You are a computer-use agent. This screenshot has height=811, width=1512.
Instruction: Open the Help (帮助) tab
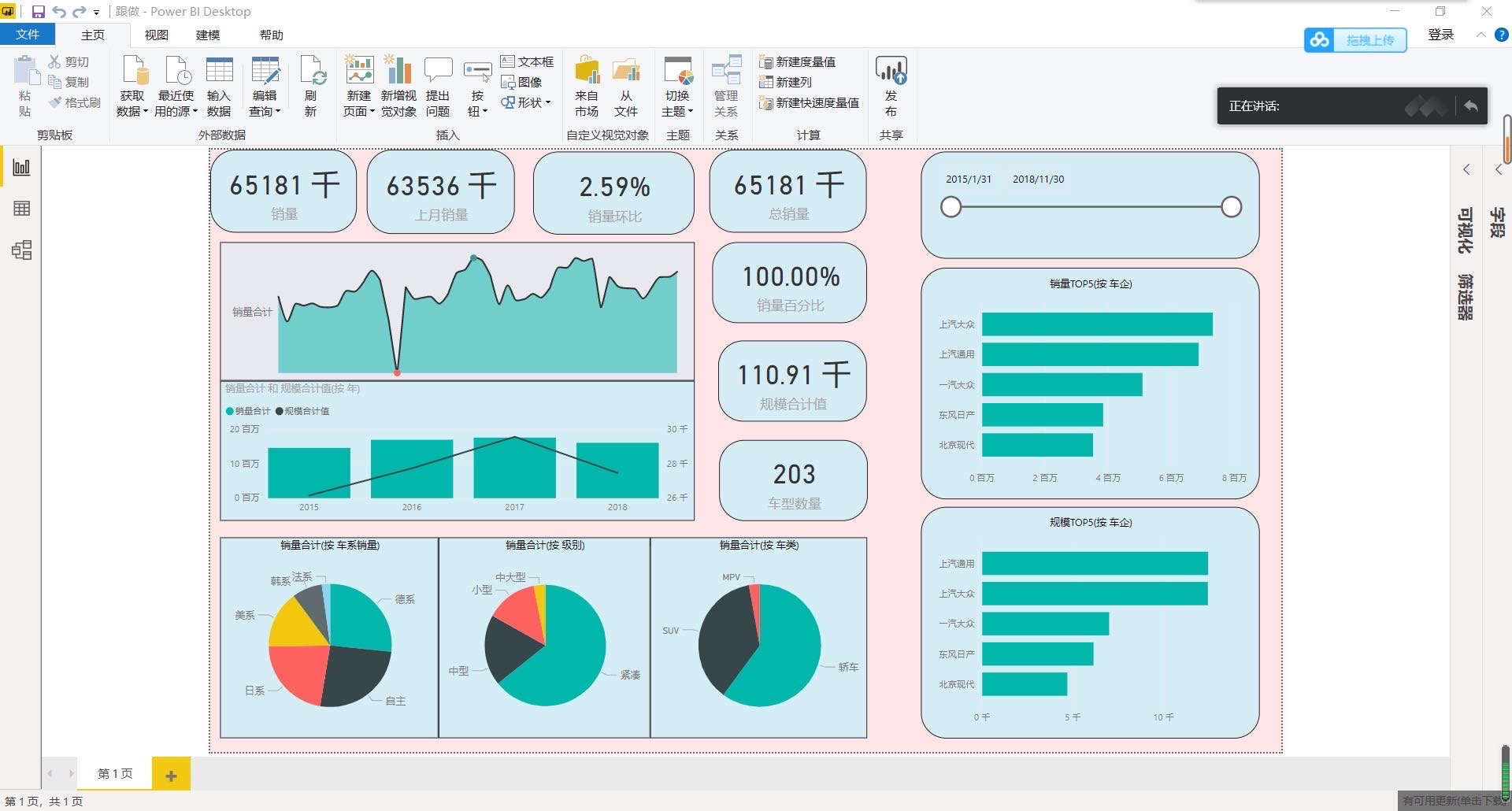point(271,35)
